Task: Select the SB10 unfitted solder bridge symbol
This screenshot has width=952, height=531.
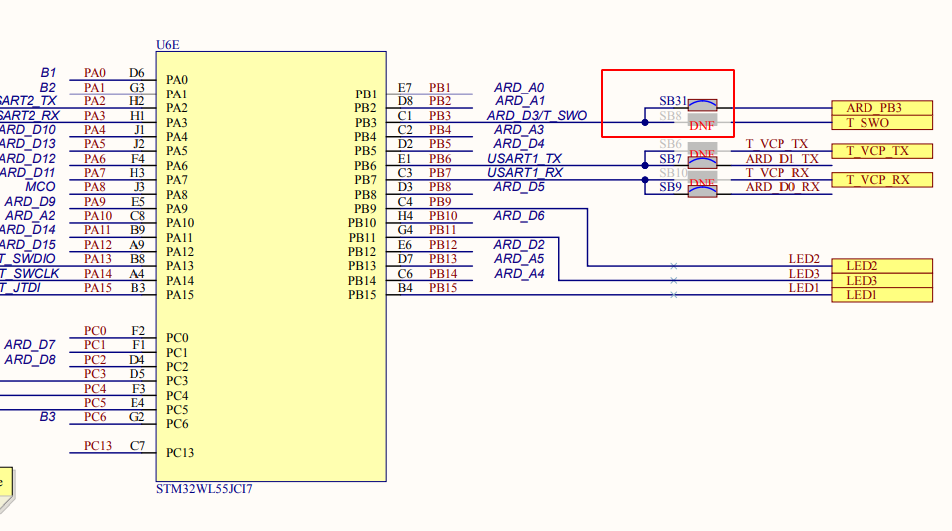Action: (702, 177)
